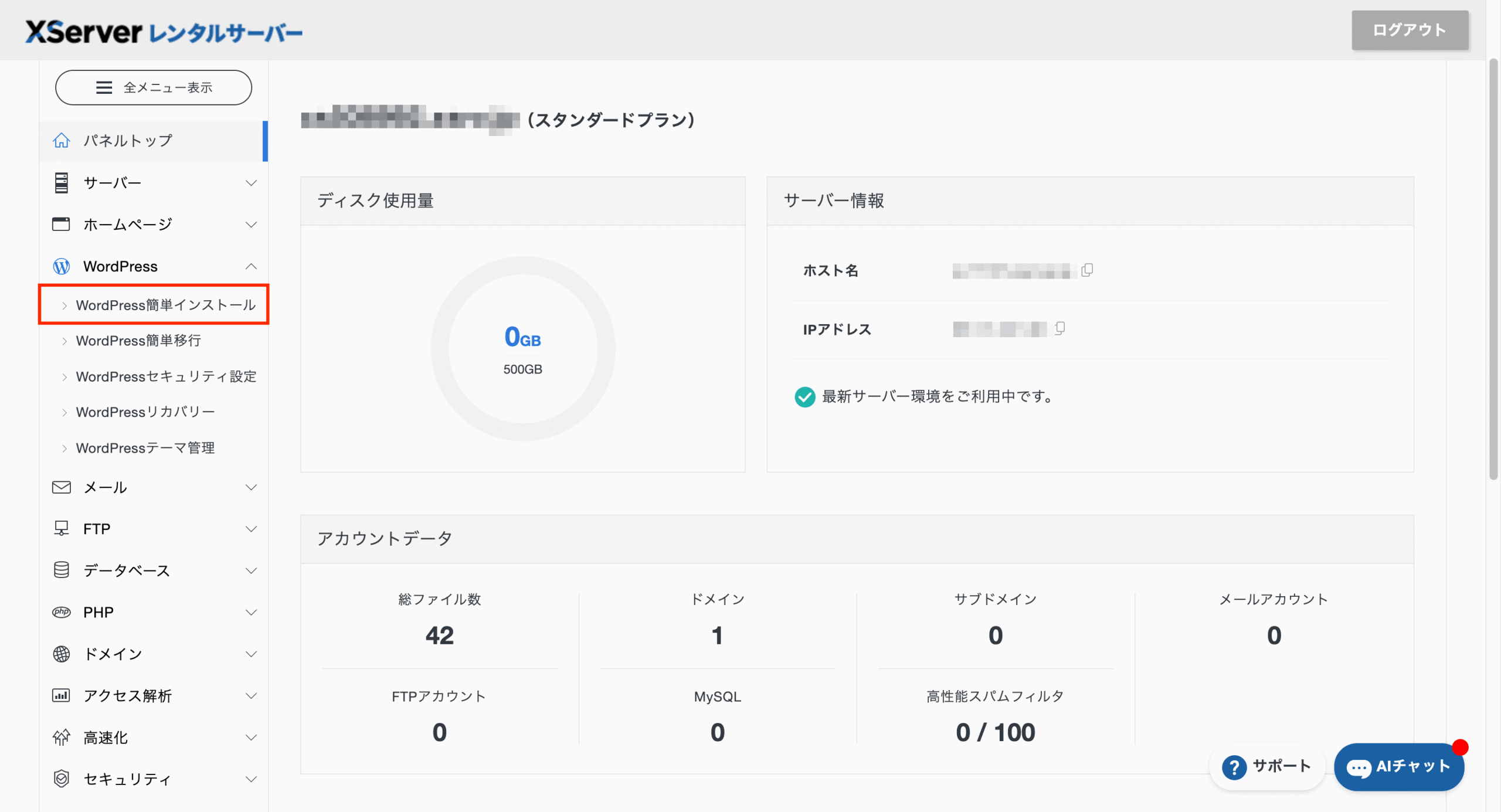Click the FTP computer icon

tap(62, 529)
